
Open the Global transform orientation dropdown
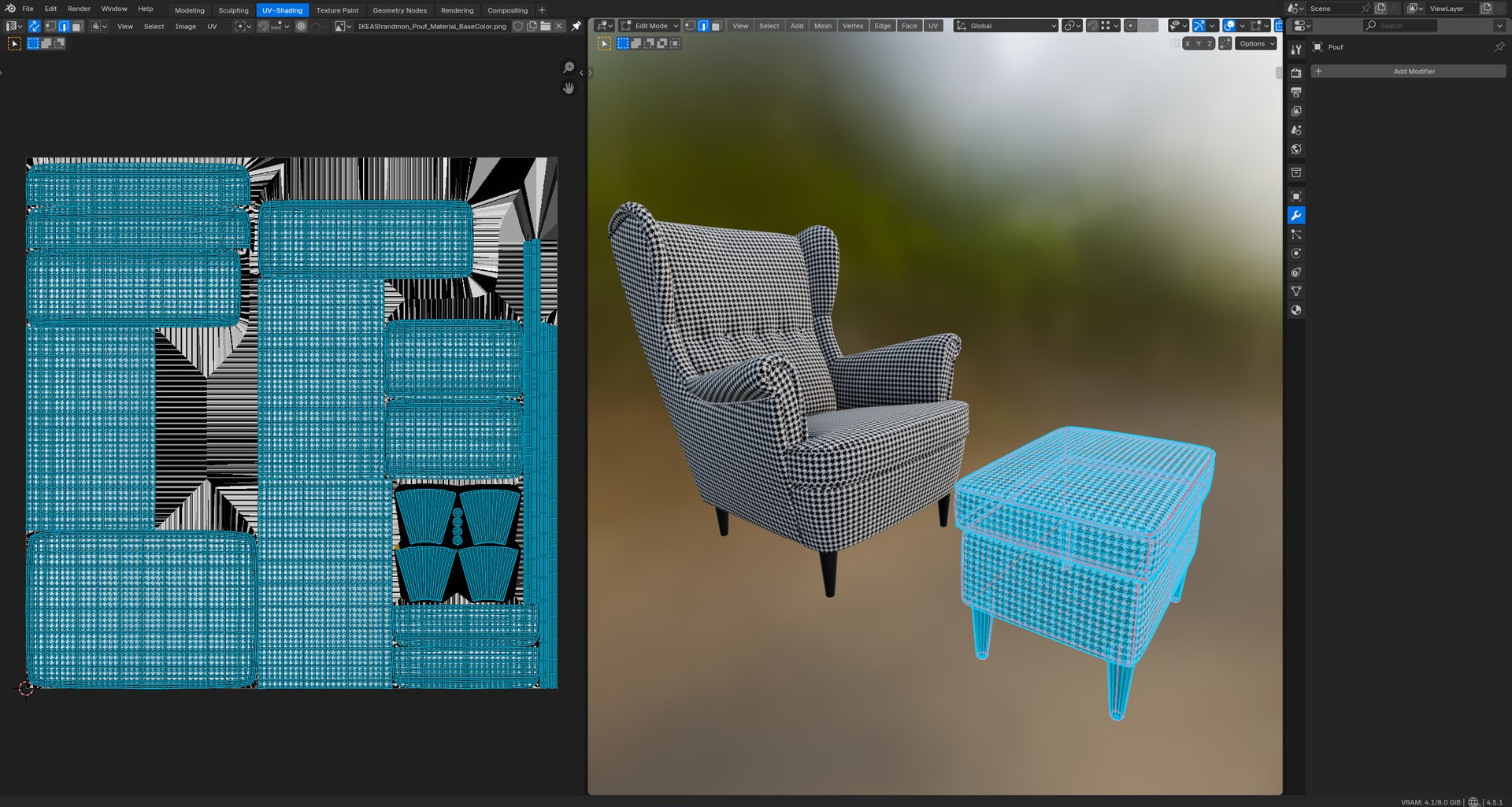coord(1006,26)
